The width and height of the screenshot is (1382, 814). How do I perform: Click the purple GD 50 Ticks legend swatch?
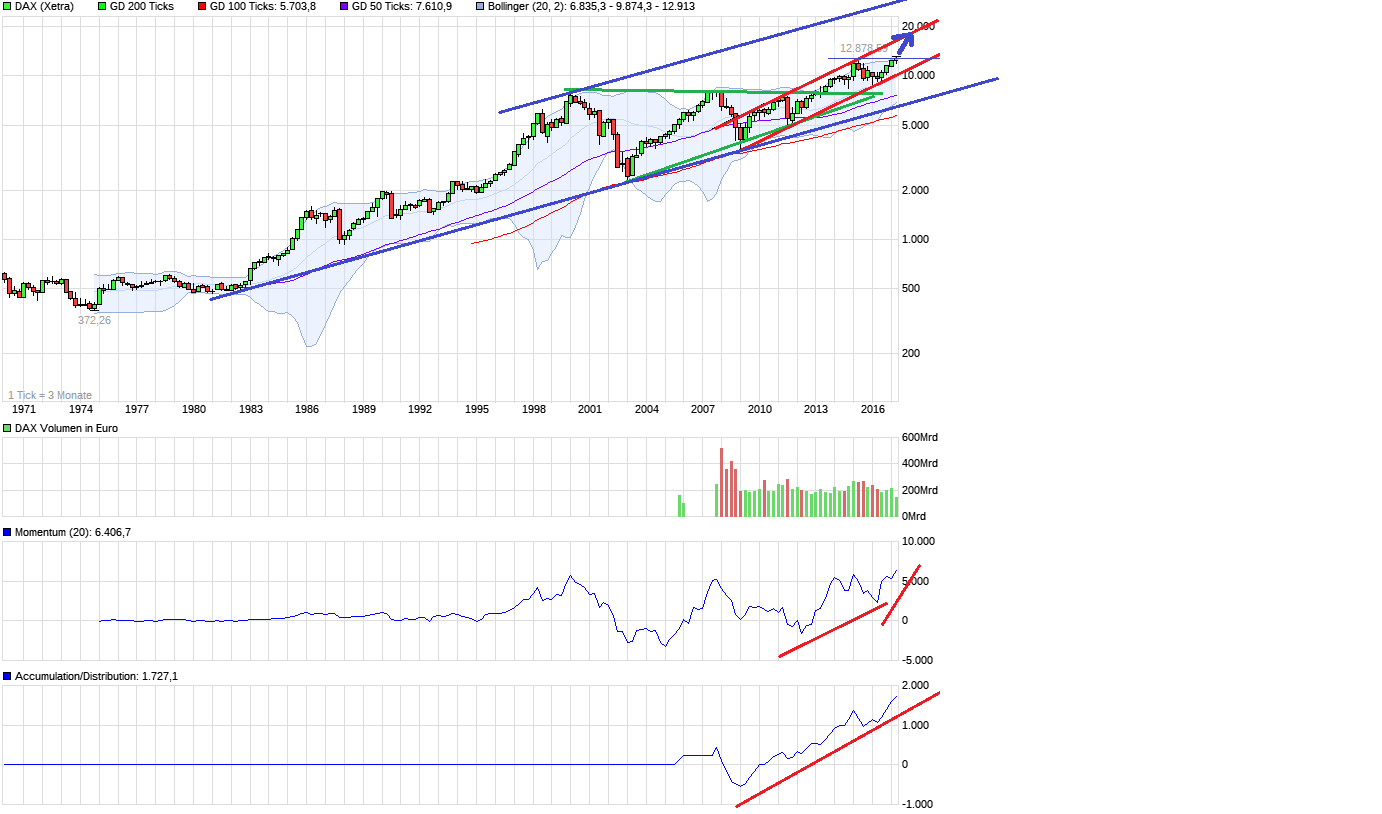click(344, 6)
